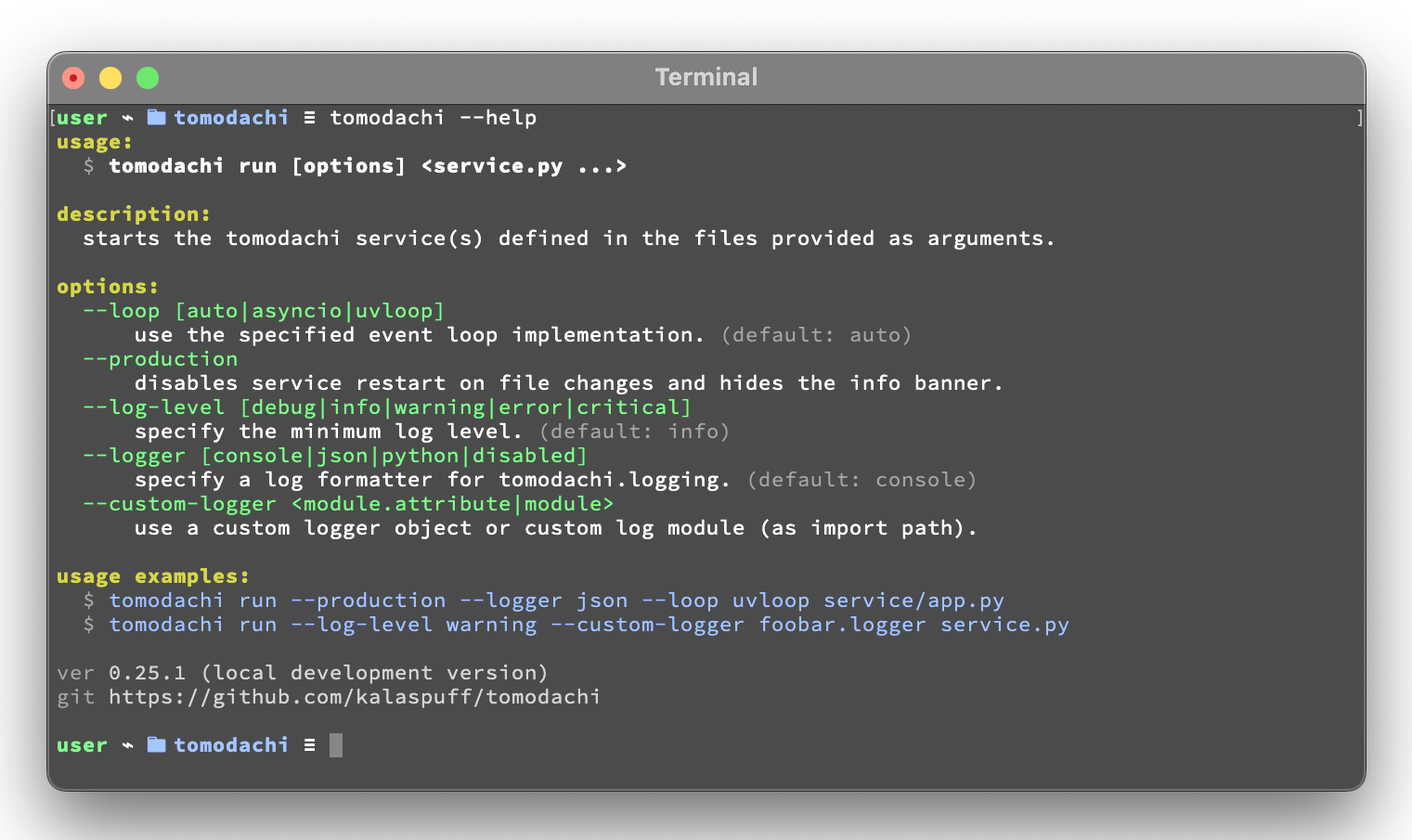Image resolution: width=1412 pixels, height=840 pixels.
Task: Click the block cursor at the prompt
Action: (x=336, y=744)
